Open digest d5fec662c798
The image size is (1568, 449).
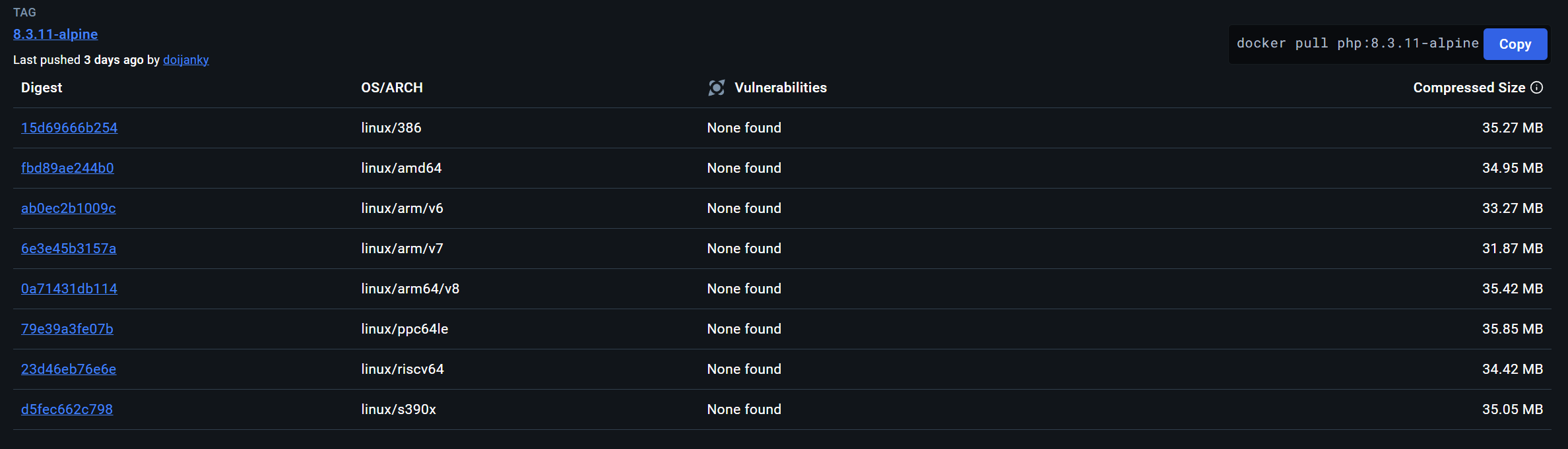pyautogui.click(x=67, y=409)
